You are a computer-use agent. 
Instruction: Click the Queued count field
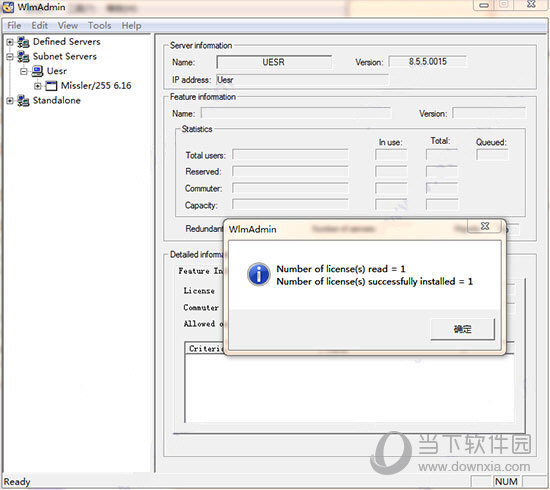click(492, 155)
